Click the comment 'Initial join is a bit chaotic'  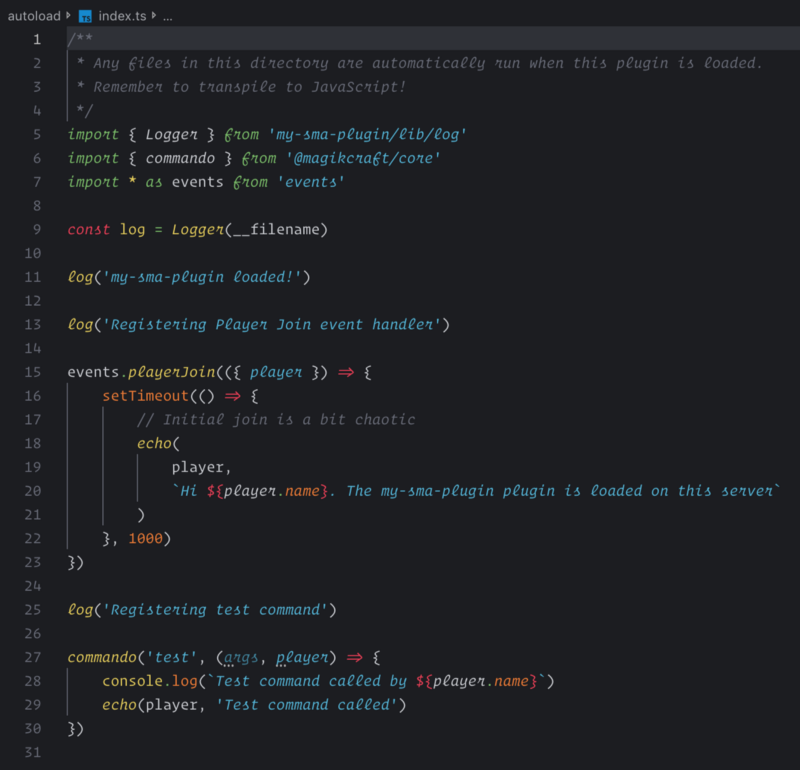[x=280, y=419]
